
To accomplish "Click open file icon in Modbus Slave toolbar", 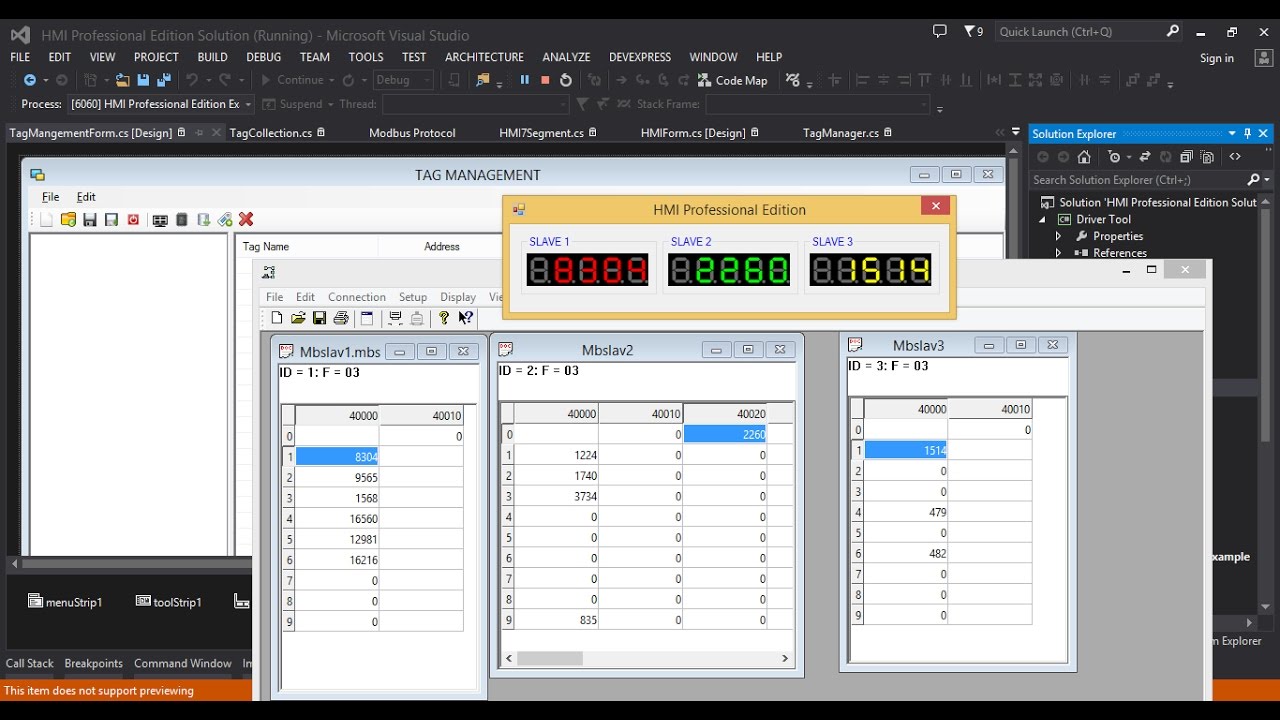I will [298, 318].
